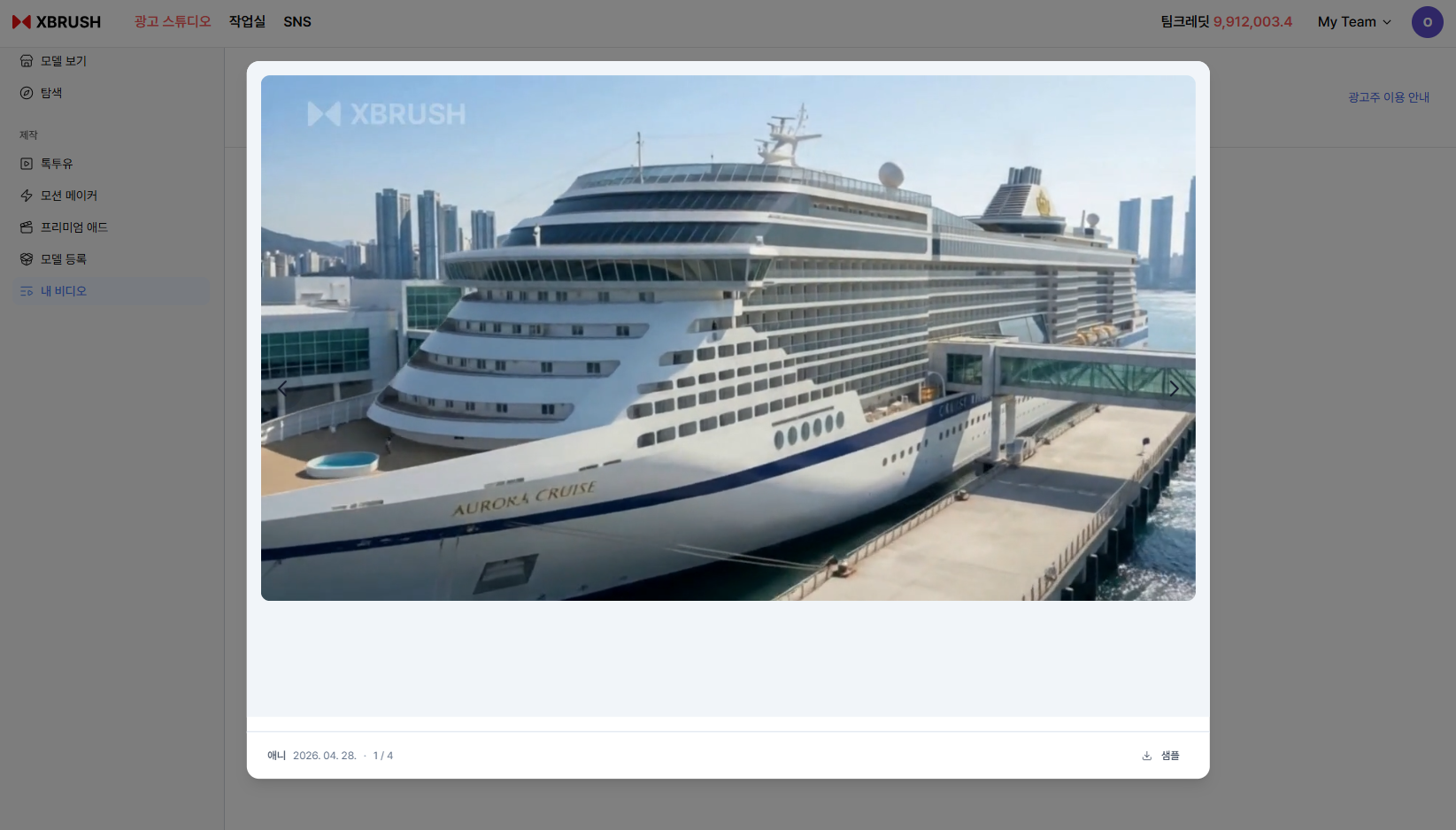Open the user avatar circle
Viewport: 1456px width, 830px height.
point(1427,22)
